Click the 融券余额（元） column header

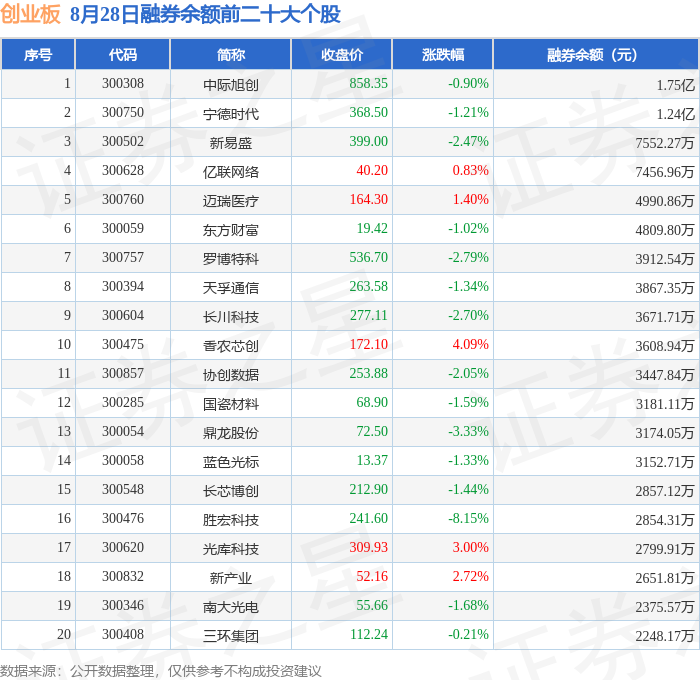(x=596, y=55)
